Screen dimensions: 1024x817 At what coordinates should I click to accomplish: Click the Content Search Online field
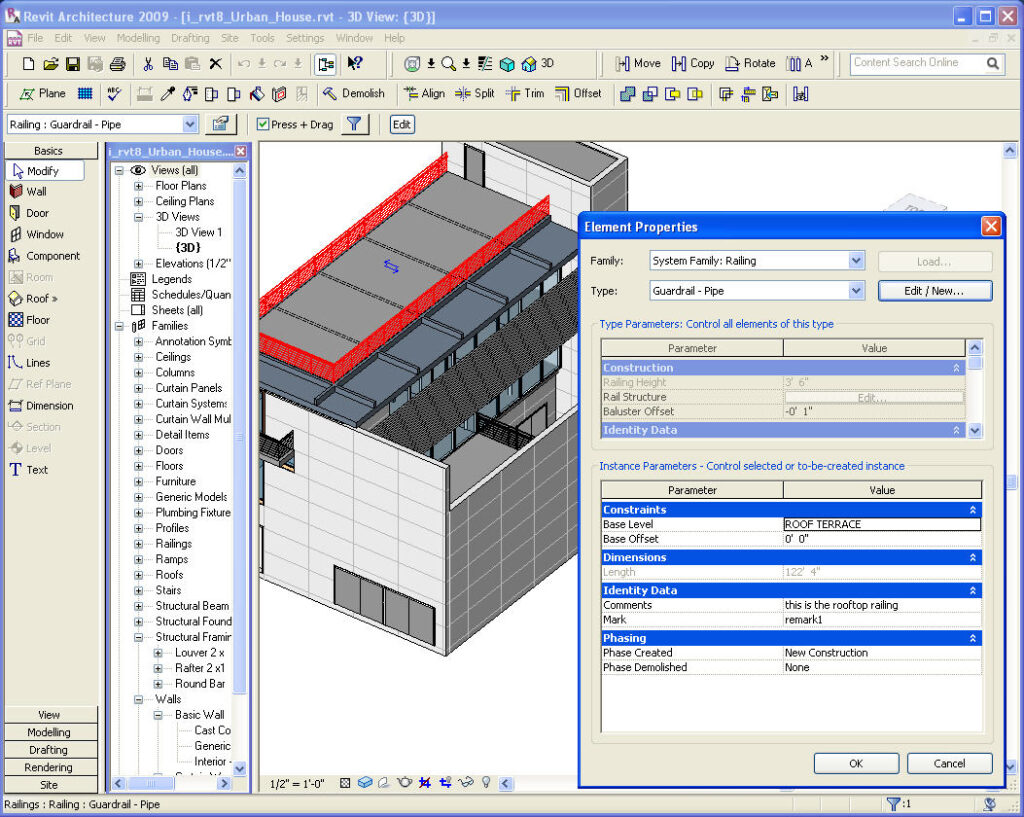pos(918,63)
